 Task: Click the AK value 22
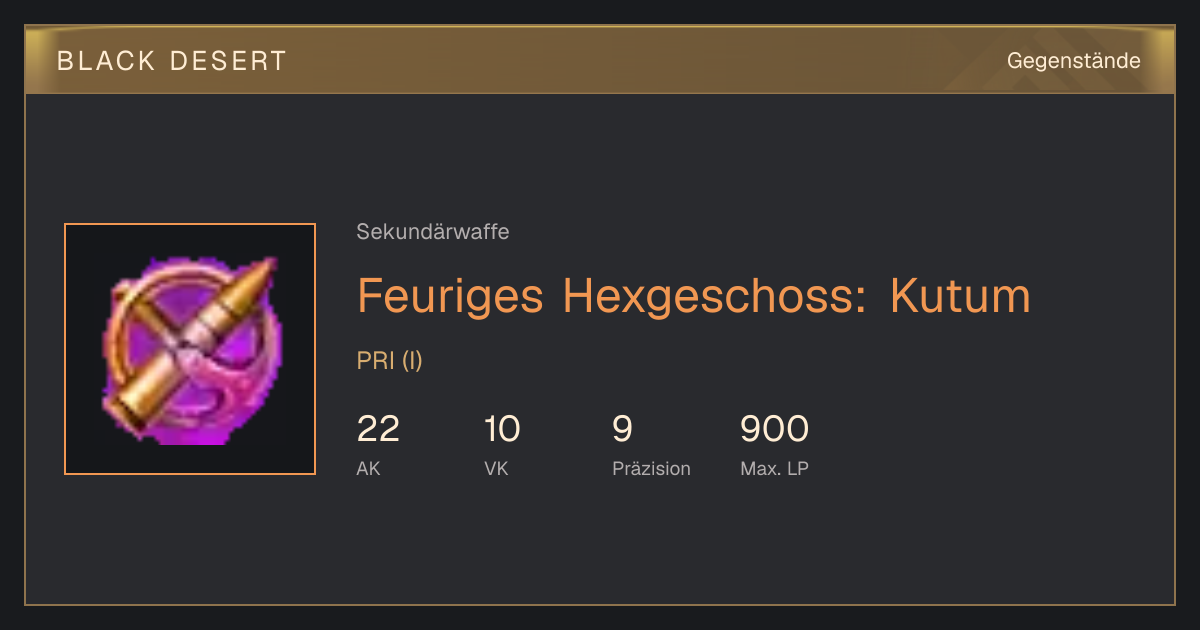tap(378, 429)
